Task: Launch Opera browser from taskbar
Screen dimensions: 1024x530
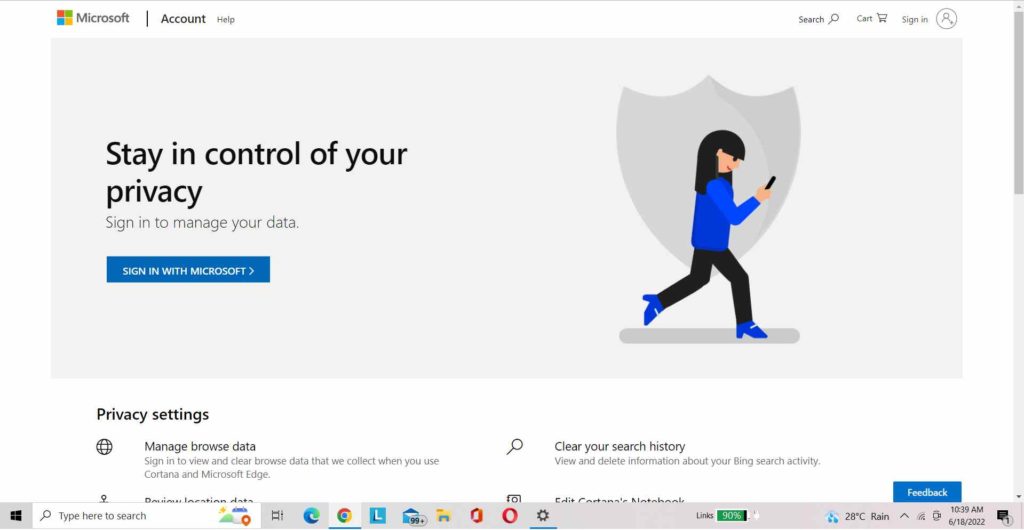Action: [510, 516]
